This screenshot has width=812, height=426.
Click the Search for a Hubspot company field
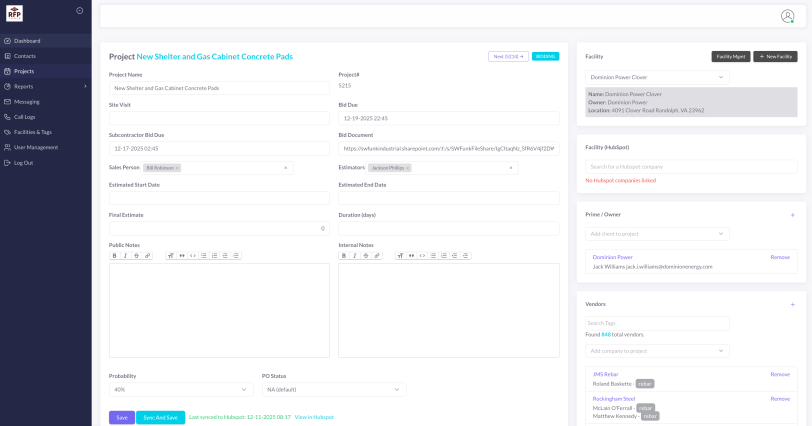691,167
